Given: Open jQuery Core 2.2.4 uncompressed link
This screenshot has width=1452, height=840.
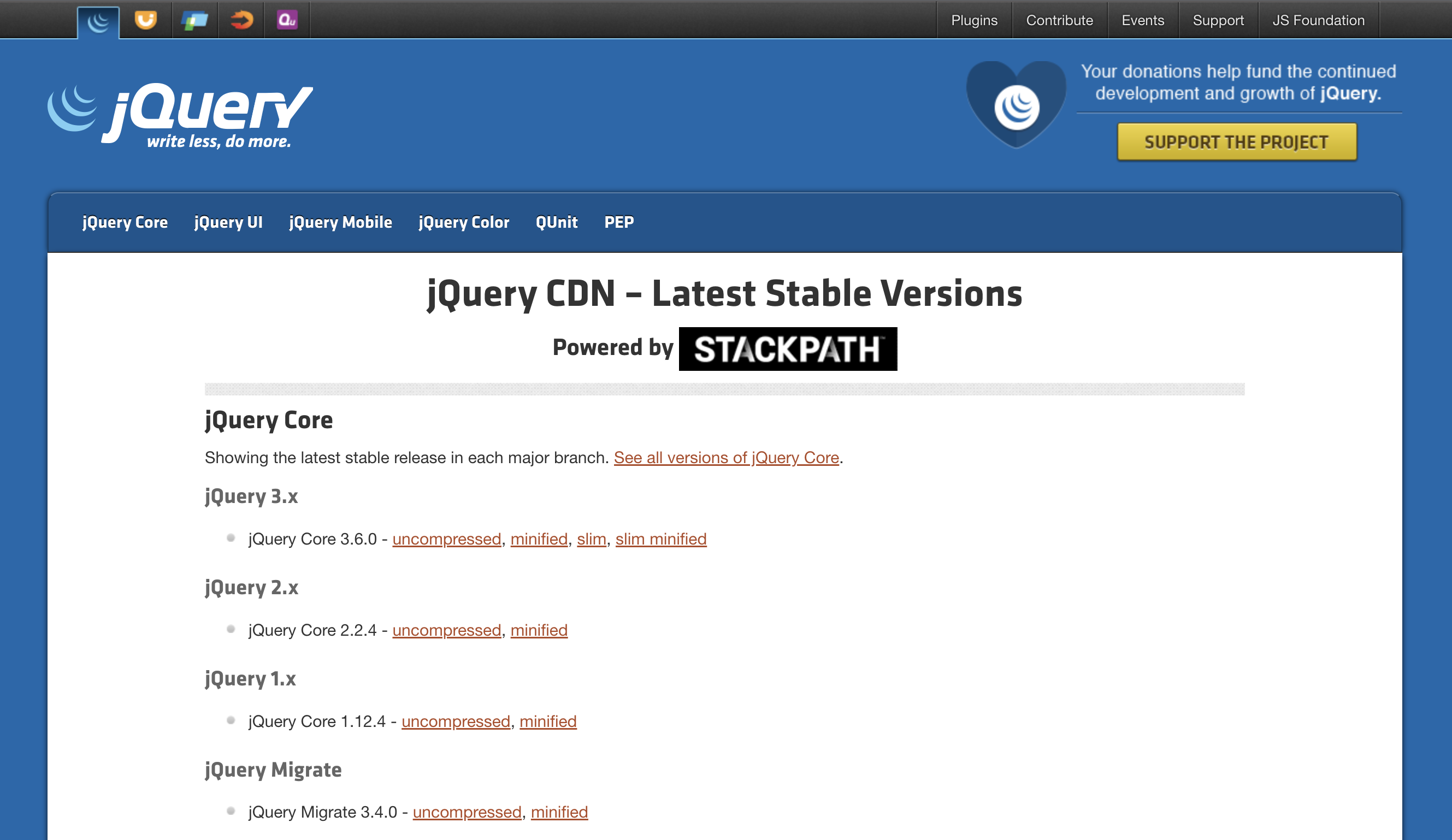Looking at the screenshot, I should point(446,630).
